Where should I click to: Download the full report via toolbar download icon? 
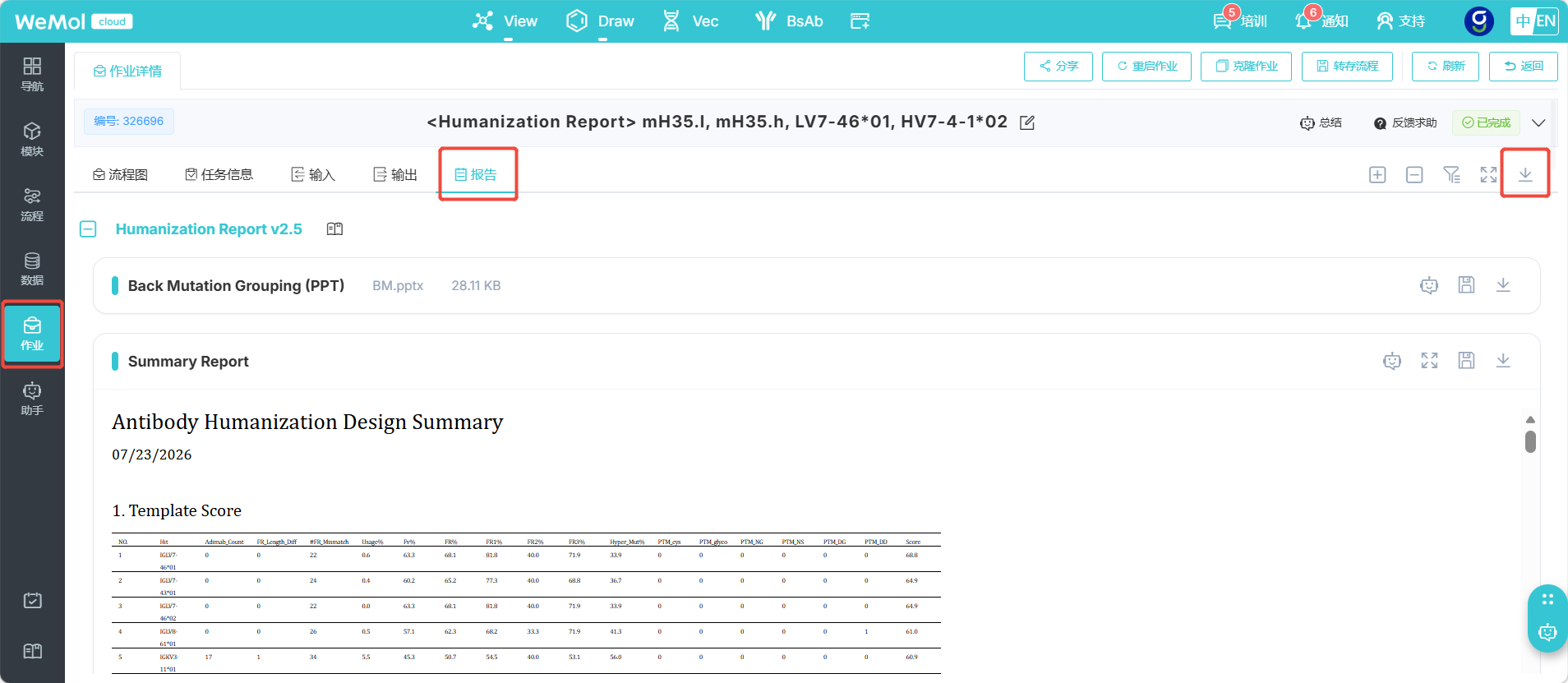click(1525, 174)
